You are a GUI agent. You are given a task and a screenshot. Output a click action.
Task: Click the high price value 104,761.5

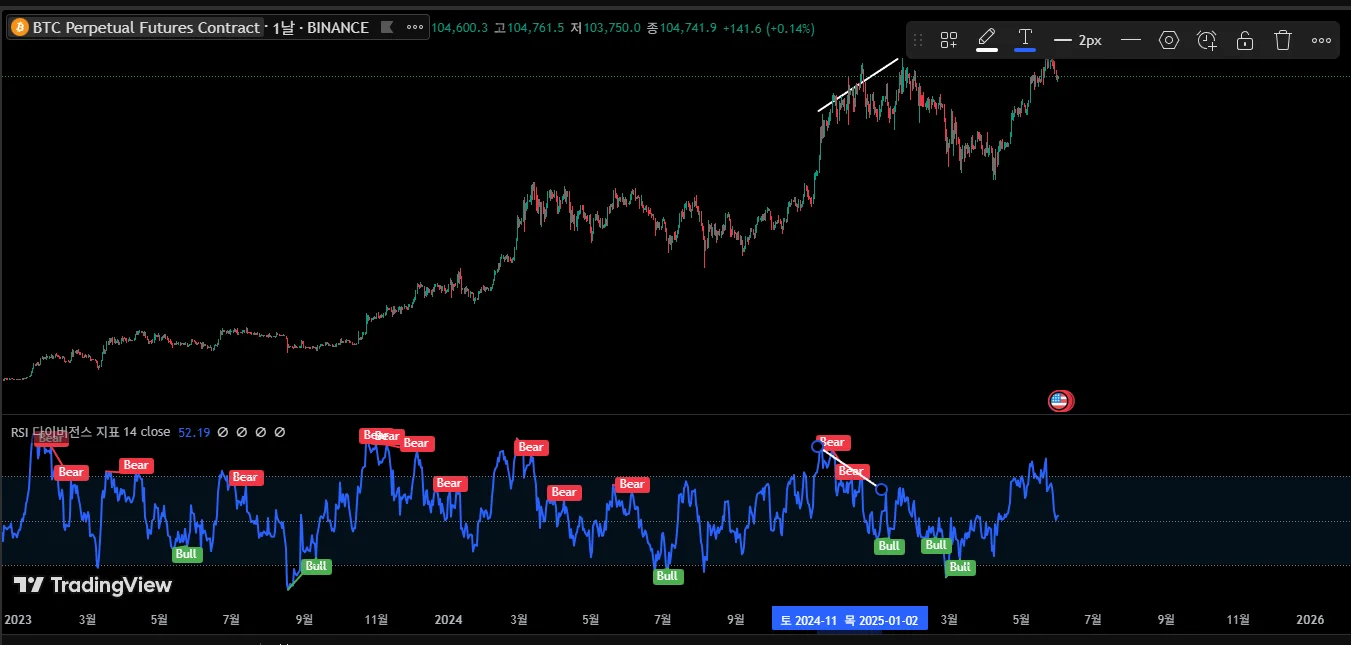(x=535, y=28)
